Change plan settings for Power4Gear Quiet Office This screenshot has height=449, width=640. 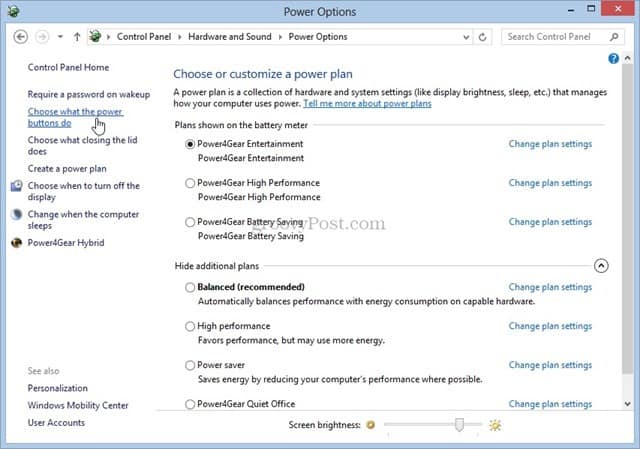(x=550, y=404)
